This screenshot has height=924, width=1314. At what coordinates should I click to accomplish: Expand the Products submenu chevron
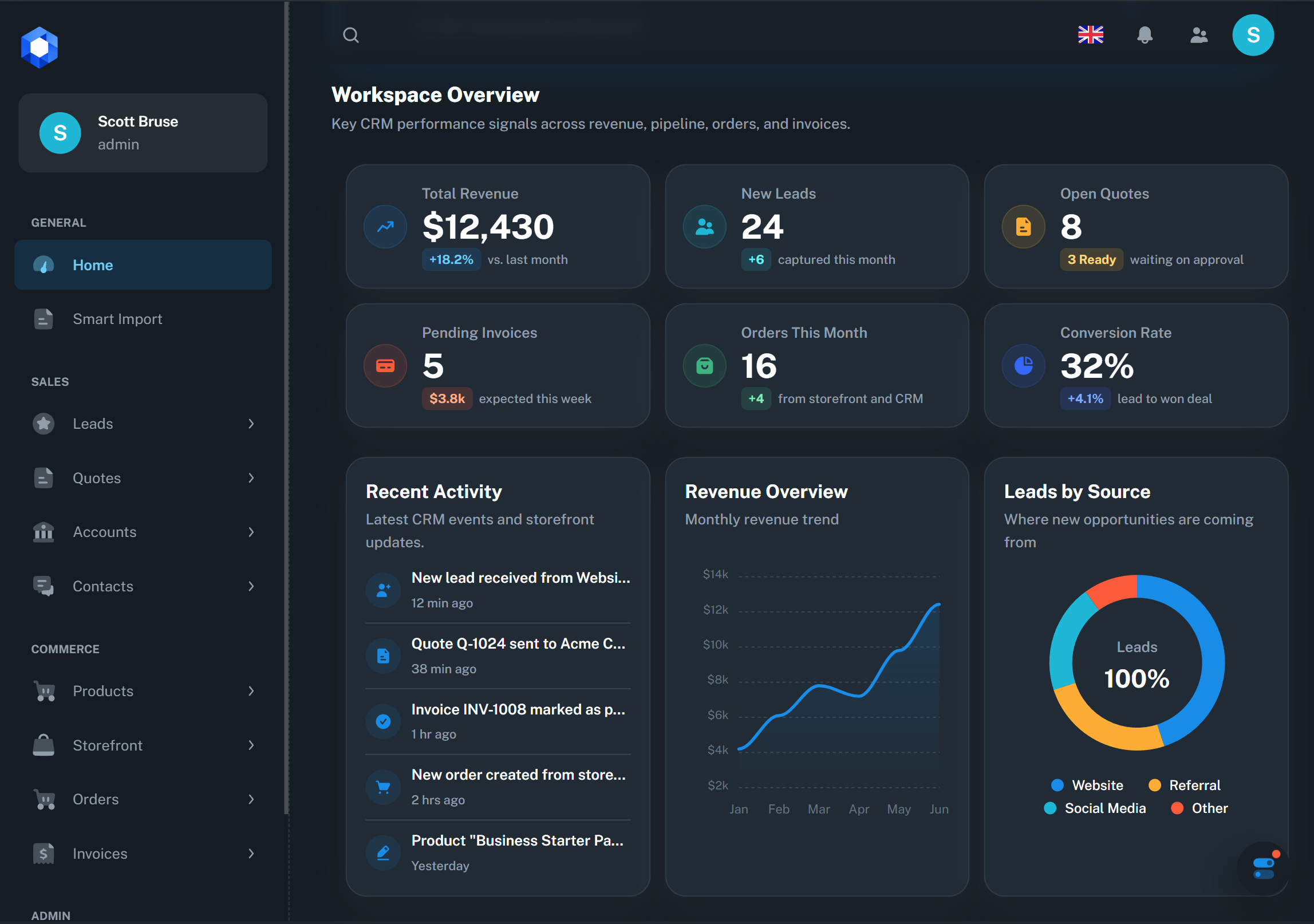pyautogui.click(x=251, y=691)
